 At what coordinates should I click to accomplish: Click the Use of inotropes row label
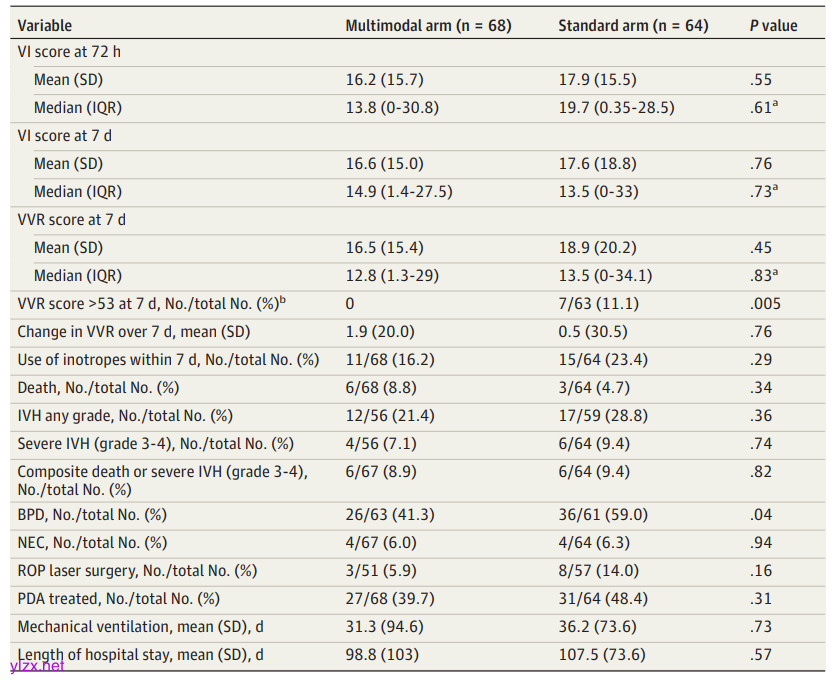pyautogui.click(x=168, y=359)
